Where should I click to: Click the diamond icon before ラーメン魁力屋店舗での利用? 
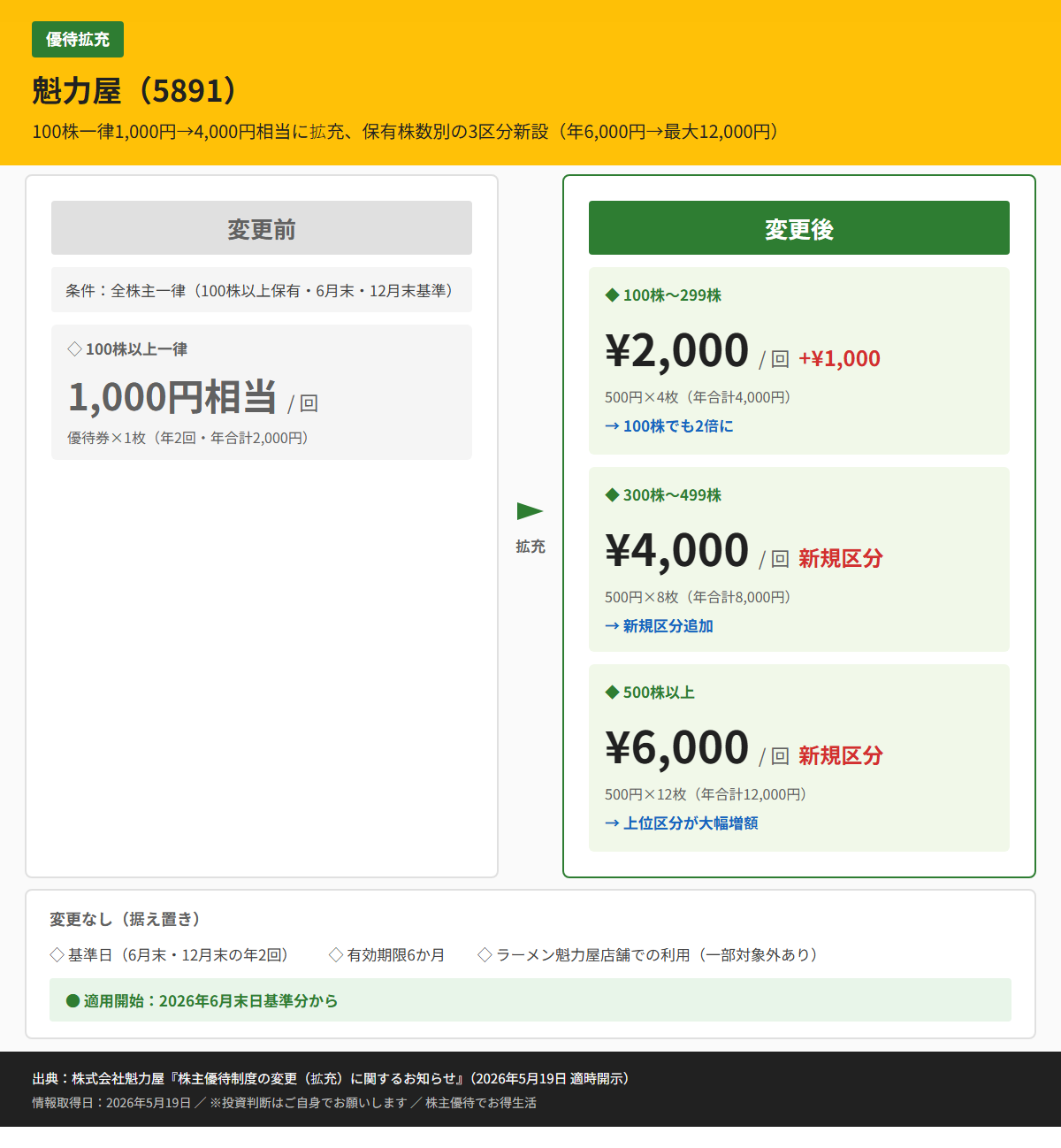[485, 955]
